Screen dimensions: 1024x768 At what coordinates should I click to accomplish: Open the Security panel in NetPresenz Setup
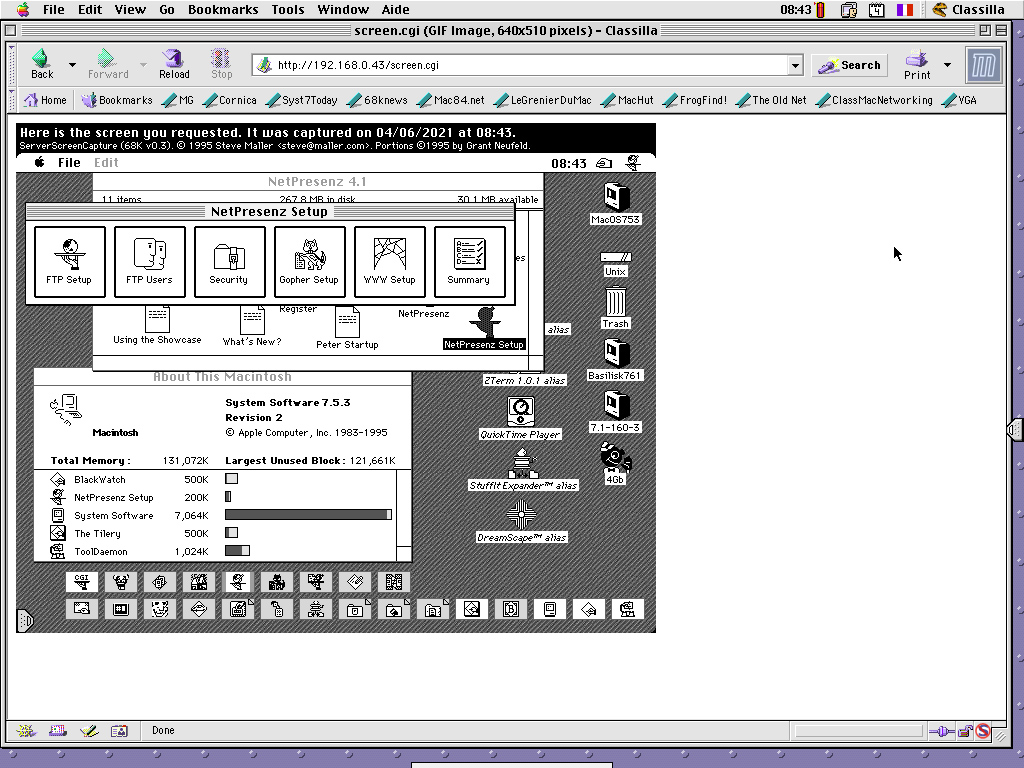pos(229,261)
